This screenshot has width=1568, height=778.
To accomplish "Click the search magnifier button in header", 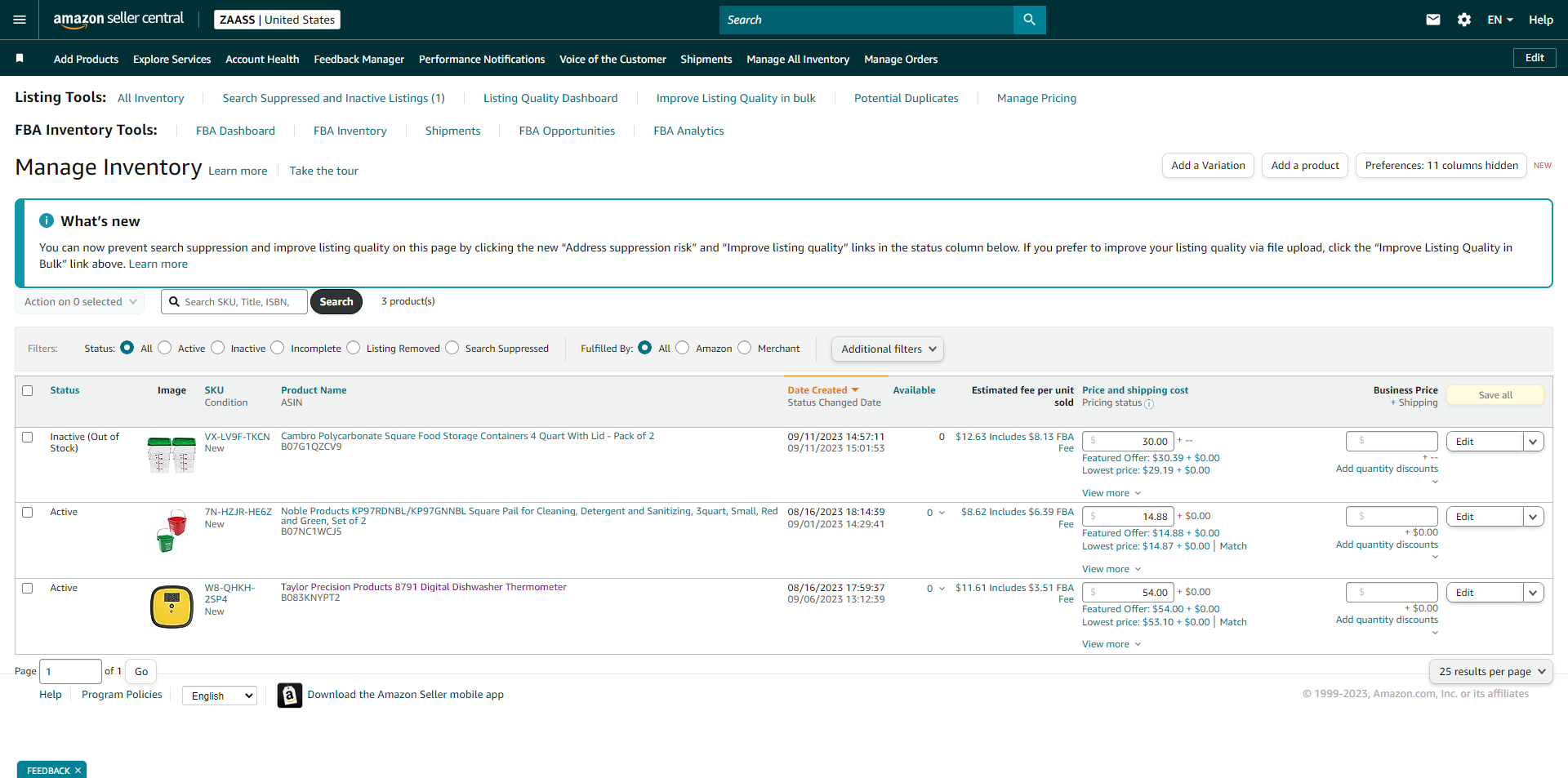I will click(1029, 20).
